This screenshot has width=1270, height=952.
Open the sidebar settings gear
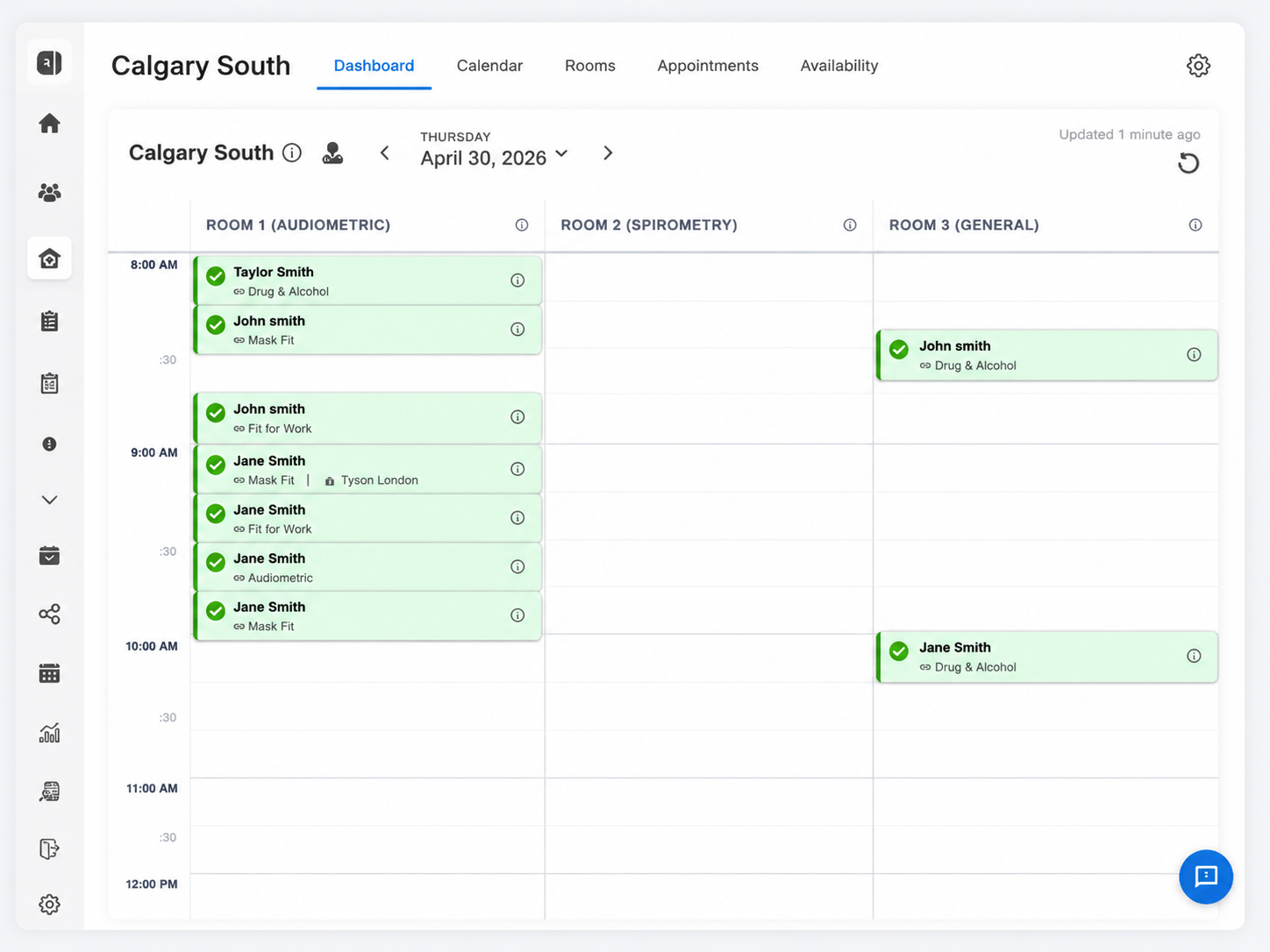pos(50,905)
